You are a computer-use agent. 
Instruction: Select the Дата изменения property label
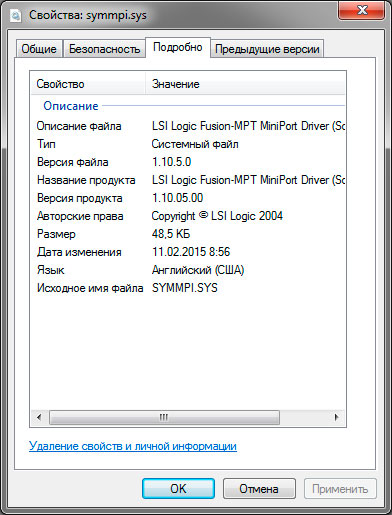tap(79, 252)
